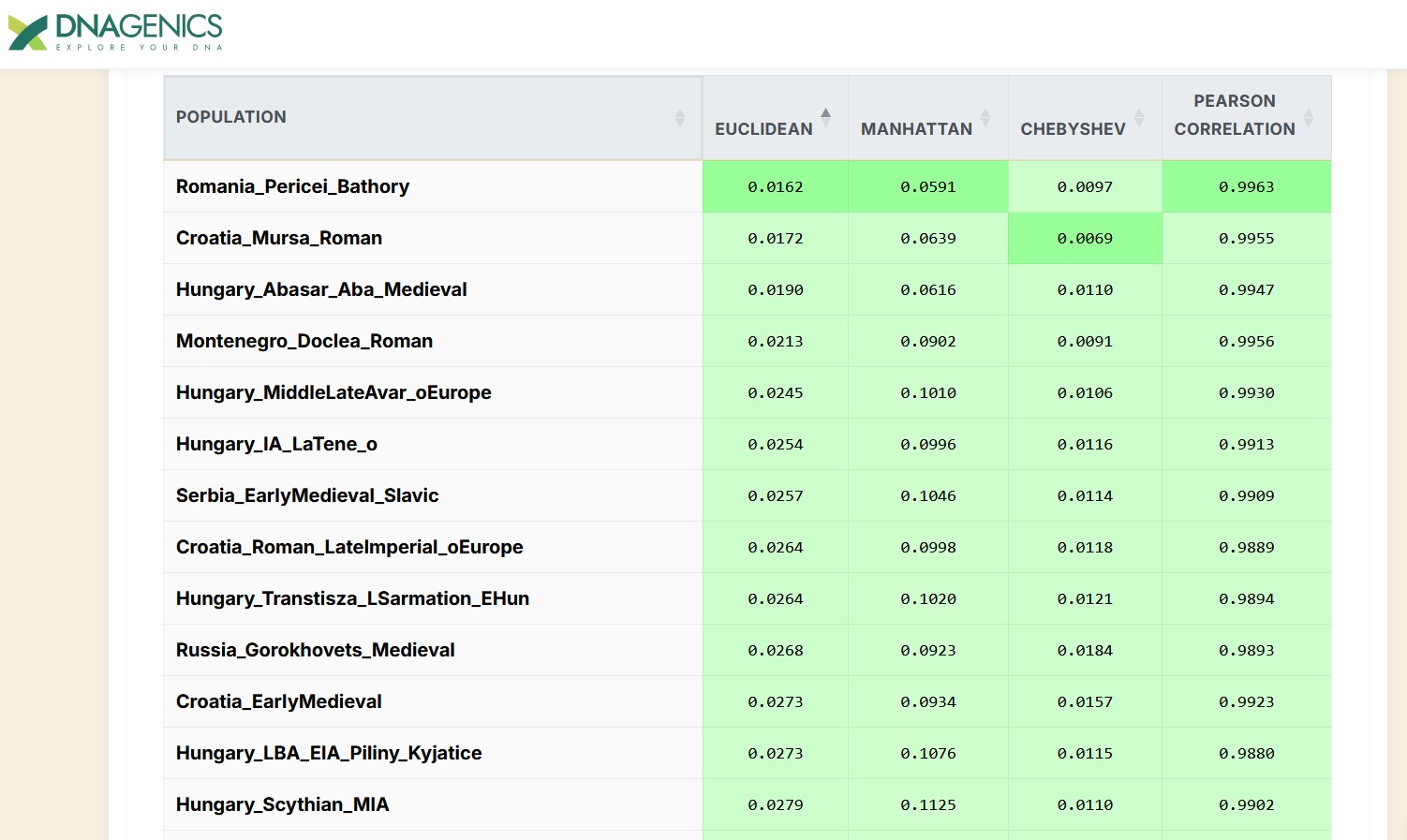Sort by Euclidean distance arrow
The image size is (1407, 840).
[825, 117]
